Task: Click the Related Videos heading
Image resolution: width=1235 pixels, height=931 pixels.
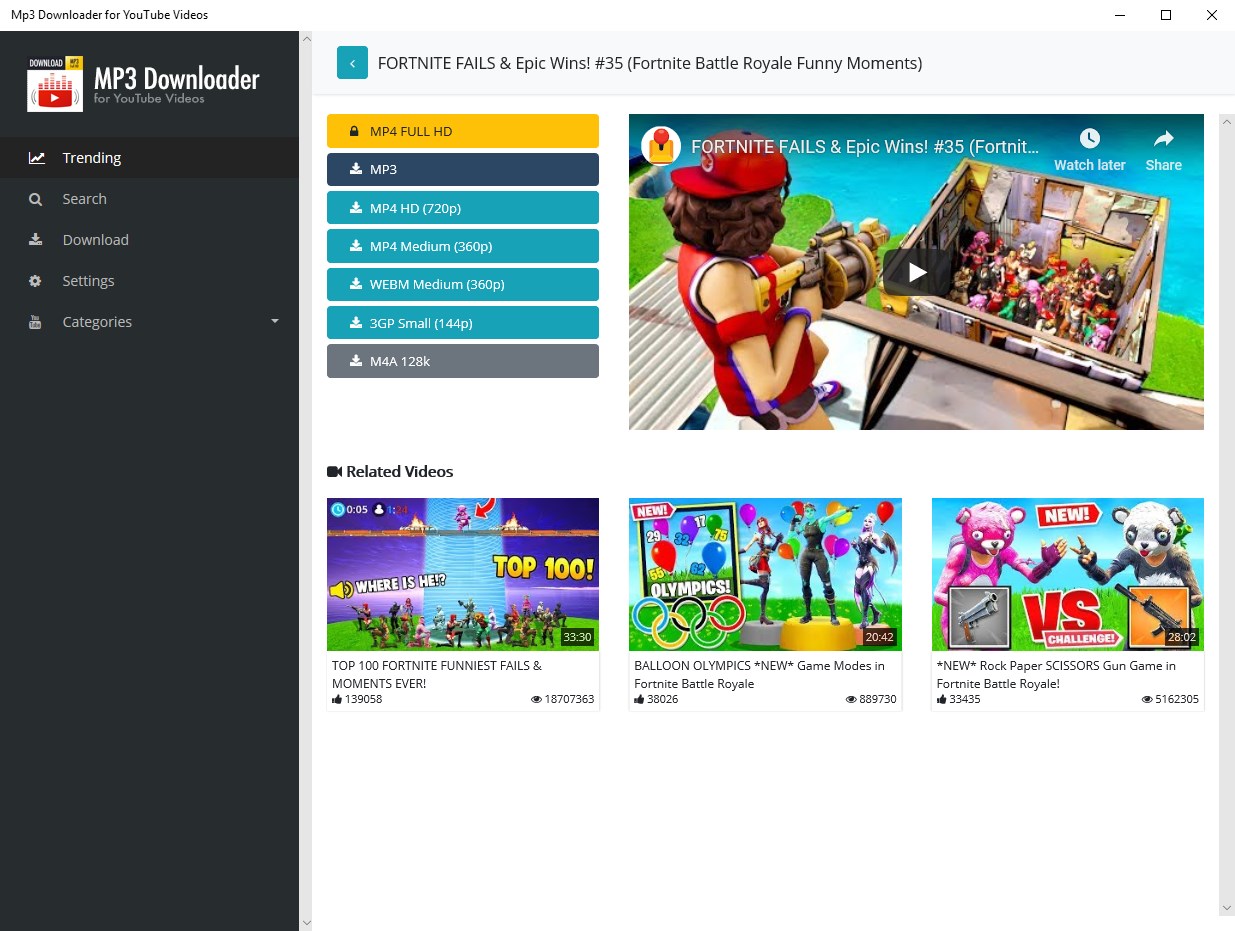Action: (390, 471)
